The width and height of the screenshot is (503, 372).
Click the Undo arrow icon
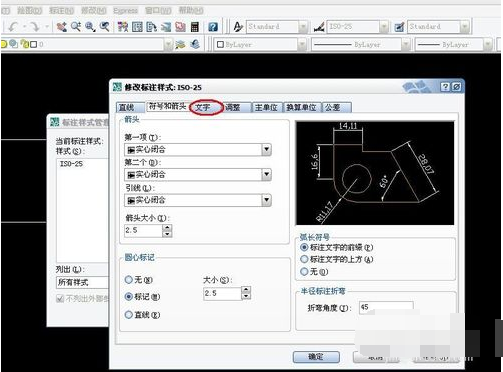(x=13, y=27)
